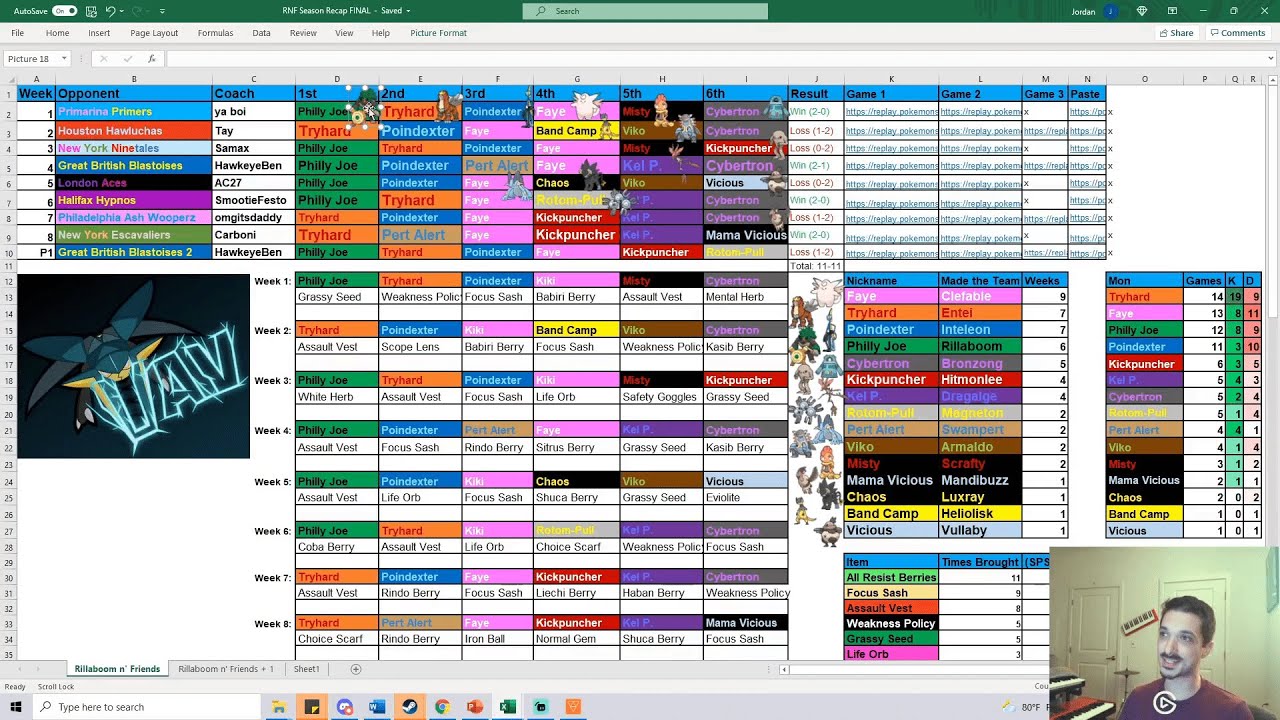Click the Redo icon
The height and width of the screenshot is (720, 1280).
tap(137, 11)
